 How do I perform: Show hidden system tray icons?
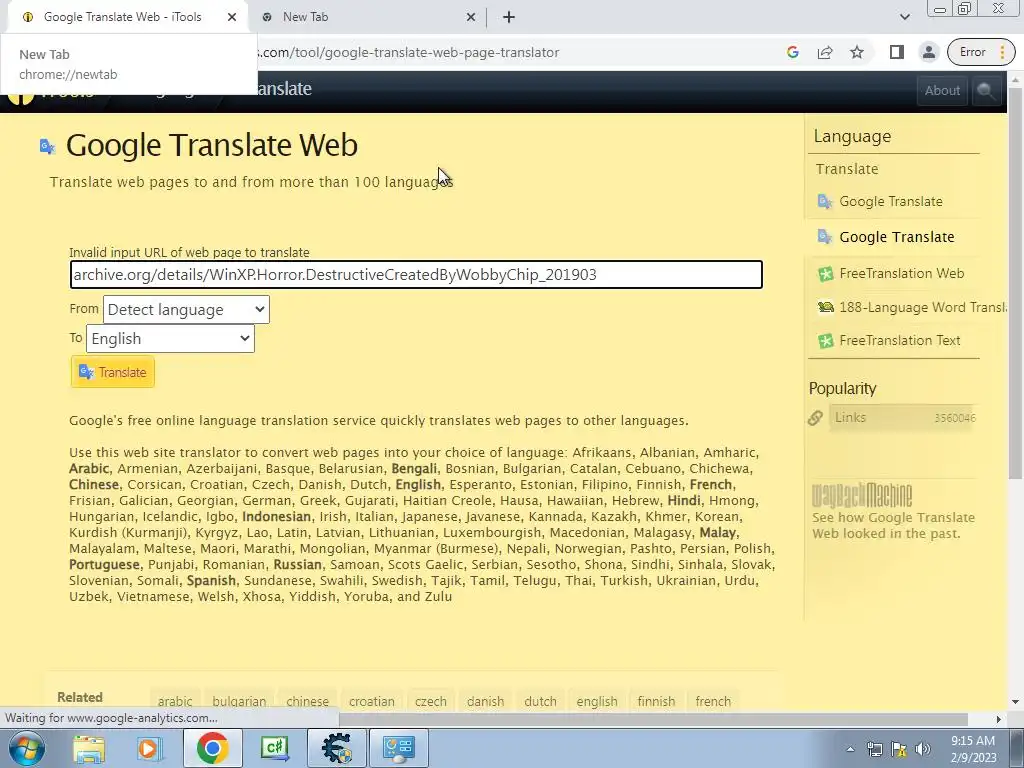click(850, 750)
